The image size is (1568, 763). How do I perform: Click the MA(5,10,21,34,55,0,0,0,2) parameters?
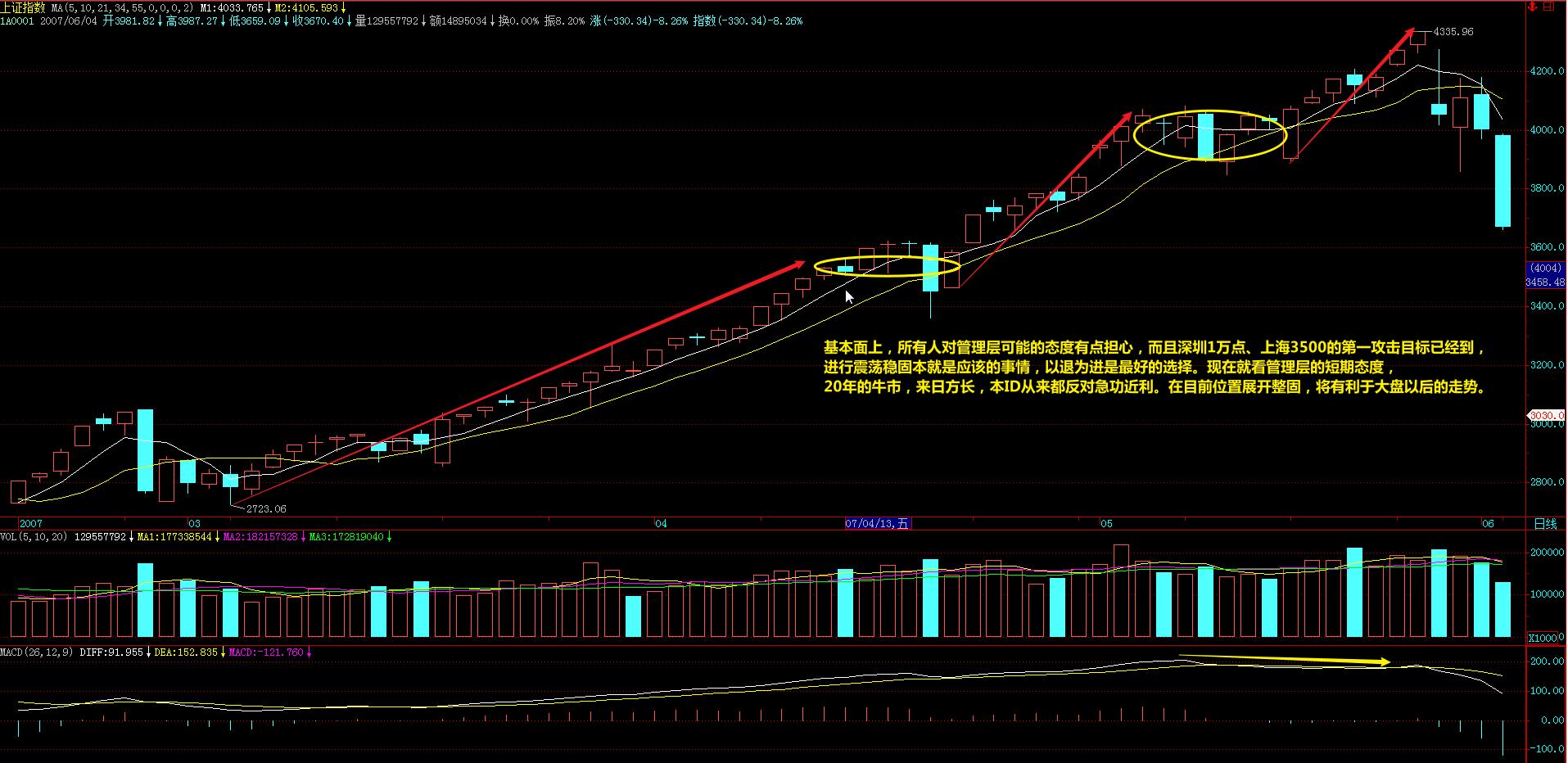(x=123, y=8)
